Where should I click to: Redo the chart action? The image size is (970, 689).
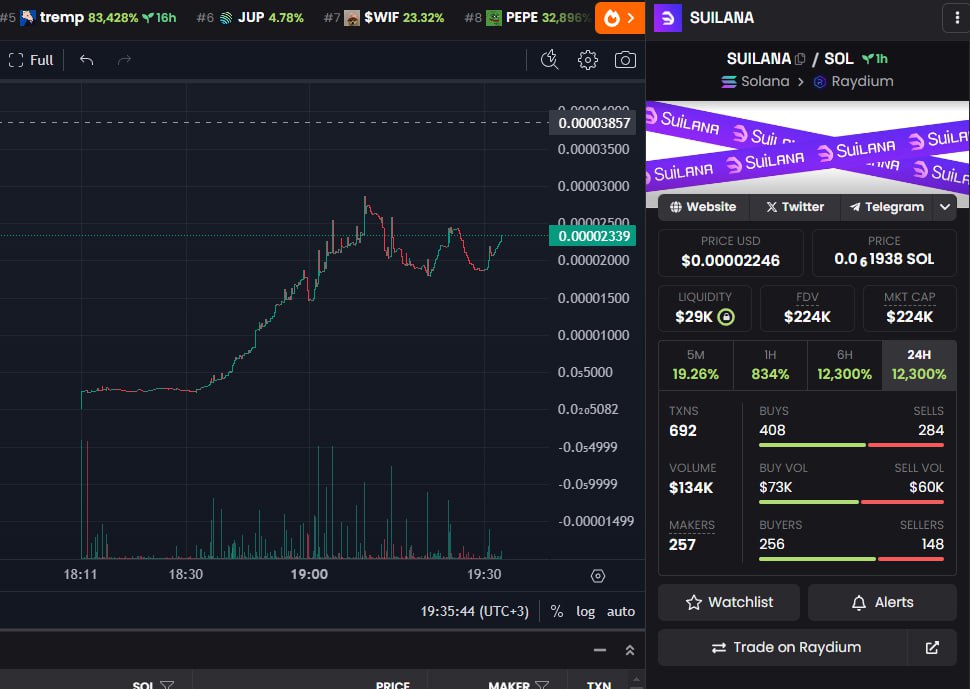(124, 60)
